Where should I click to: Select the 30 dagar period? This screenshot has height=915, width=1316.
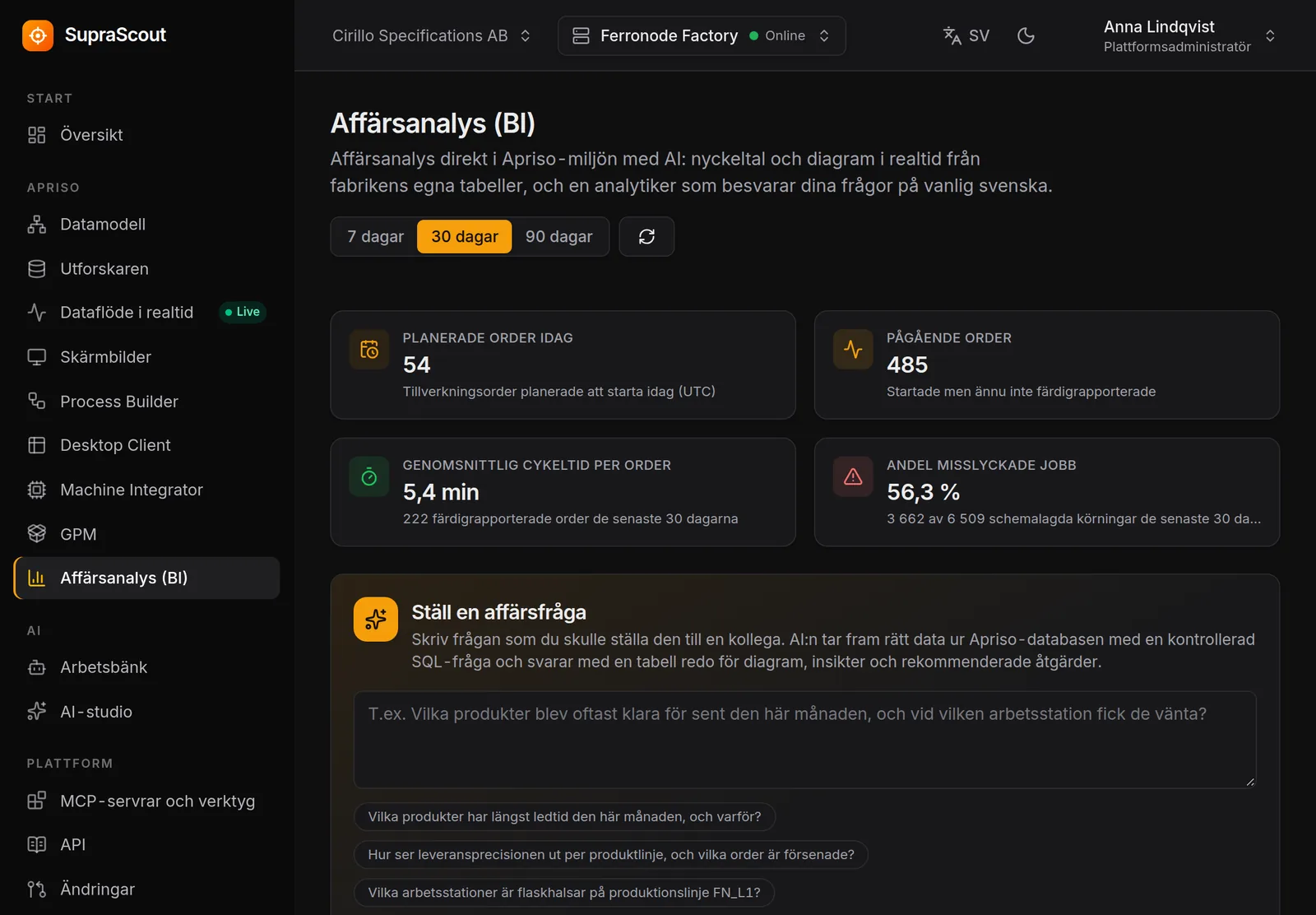pos(465,236)
